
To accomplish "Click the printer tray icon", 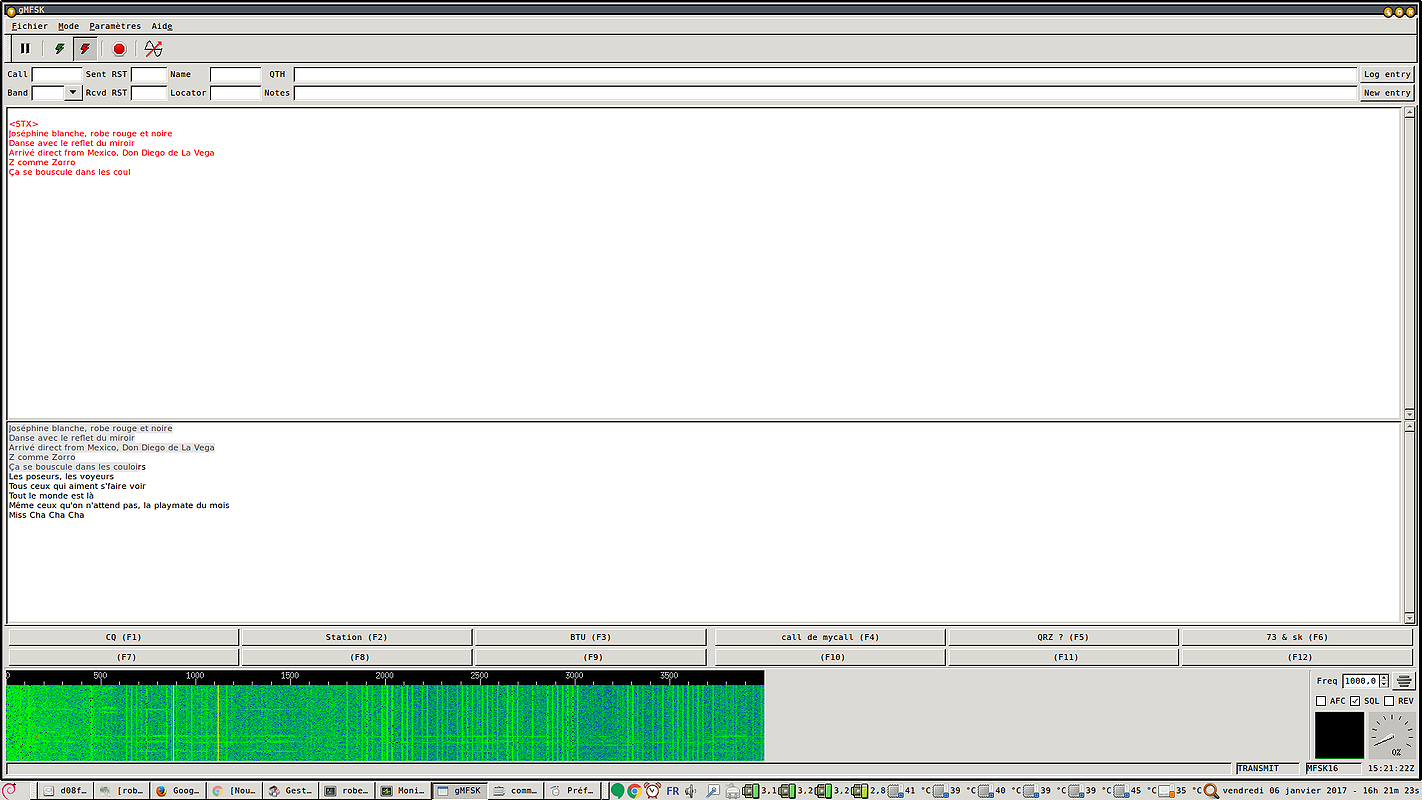I will 732,791.
